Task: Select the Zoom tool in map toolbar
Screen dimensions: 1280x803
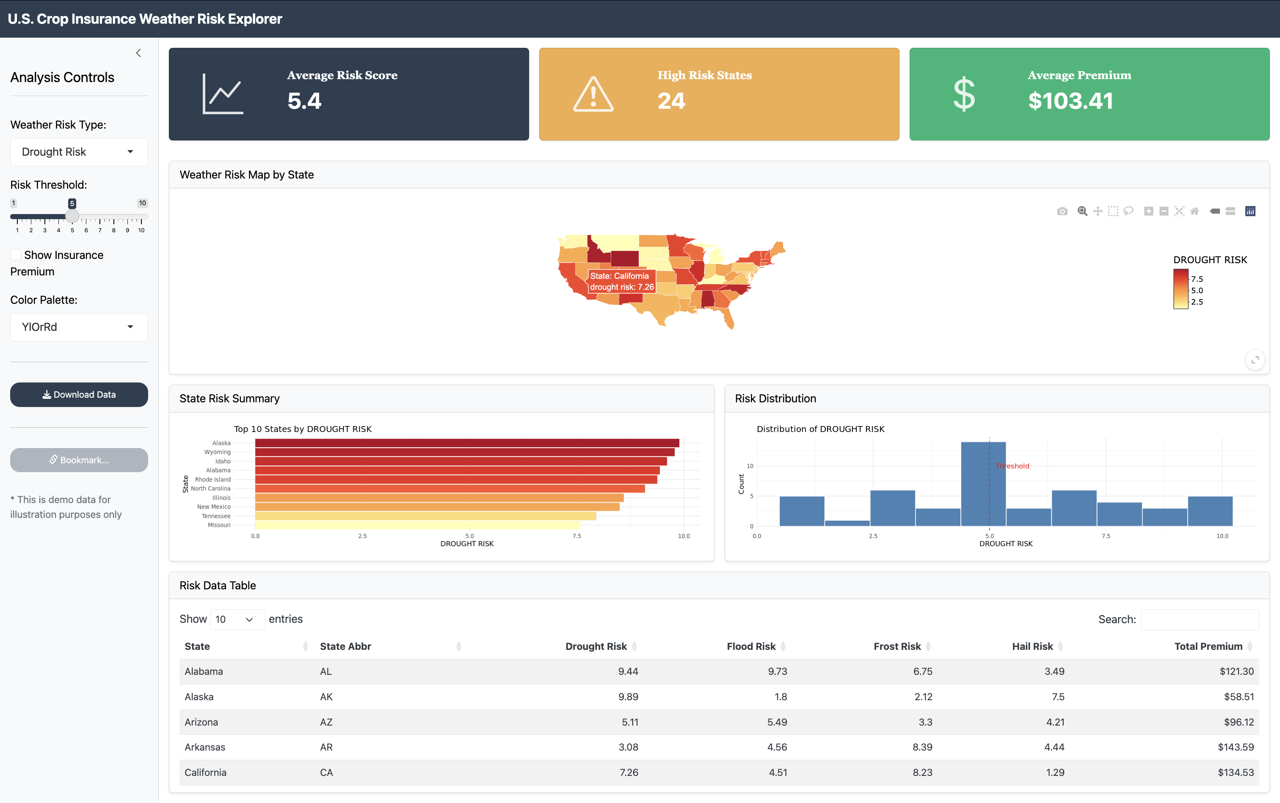Action: 1082,211
